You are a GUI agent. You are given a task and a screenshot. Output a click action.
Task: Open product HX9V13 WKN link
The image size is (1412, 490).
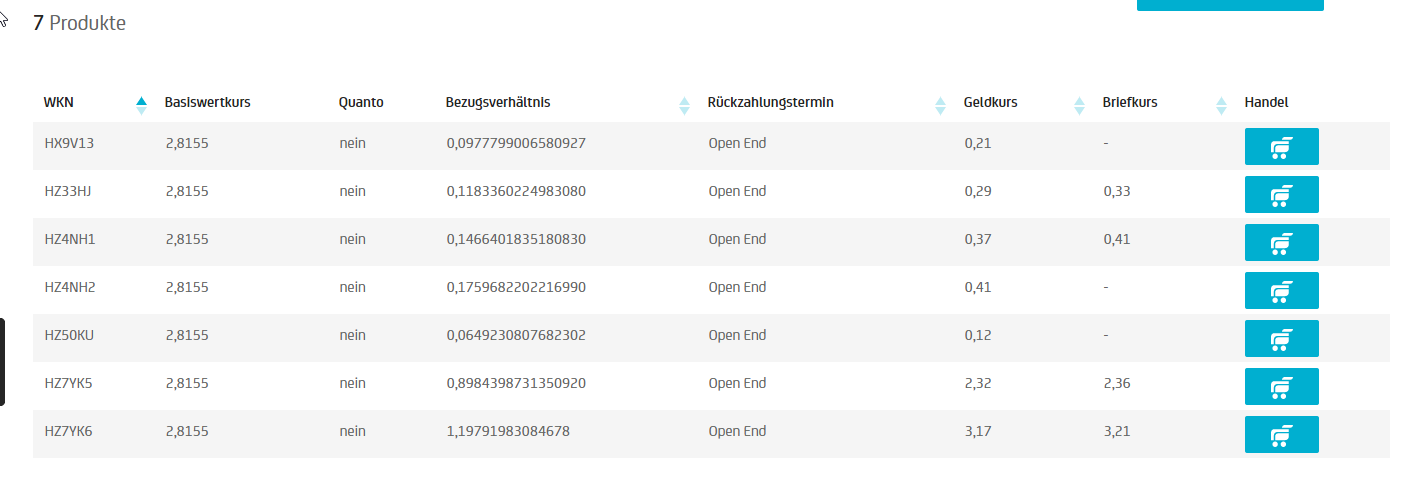69,143
